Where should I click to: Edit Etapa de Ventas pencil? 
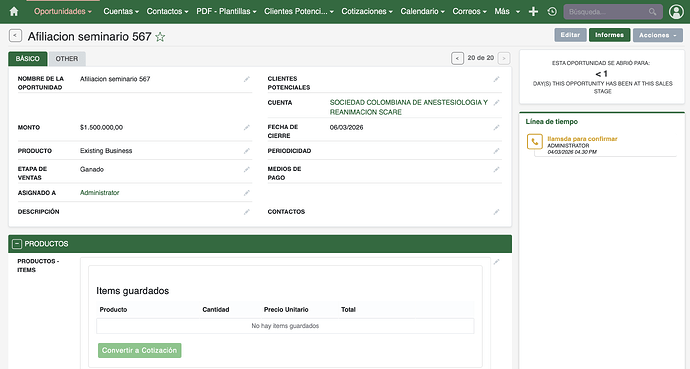click(x=246, y=169)
